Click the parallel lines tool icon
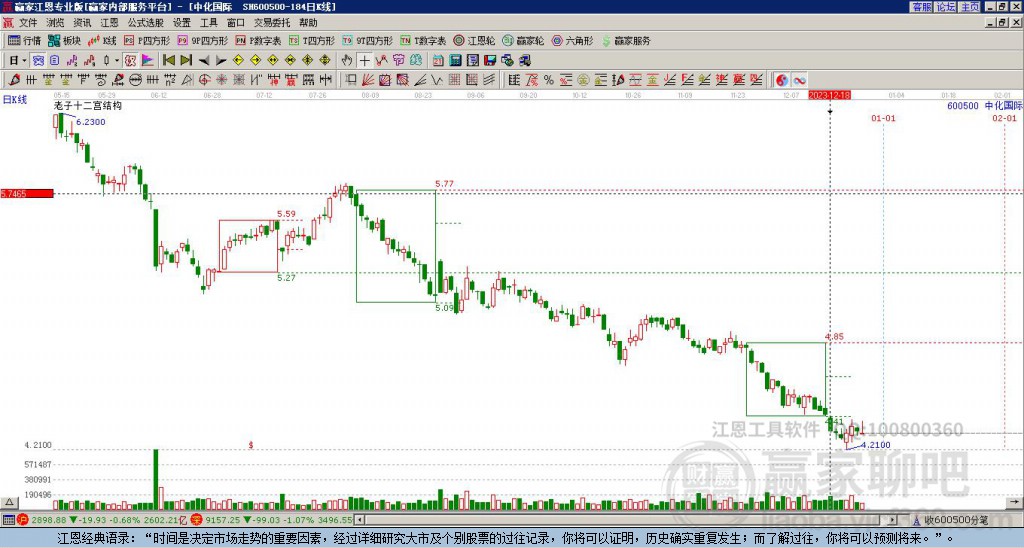The width and height of the screenshot is (1024, 548). [490, 80]
